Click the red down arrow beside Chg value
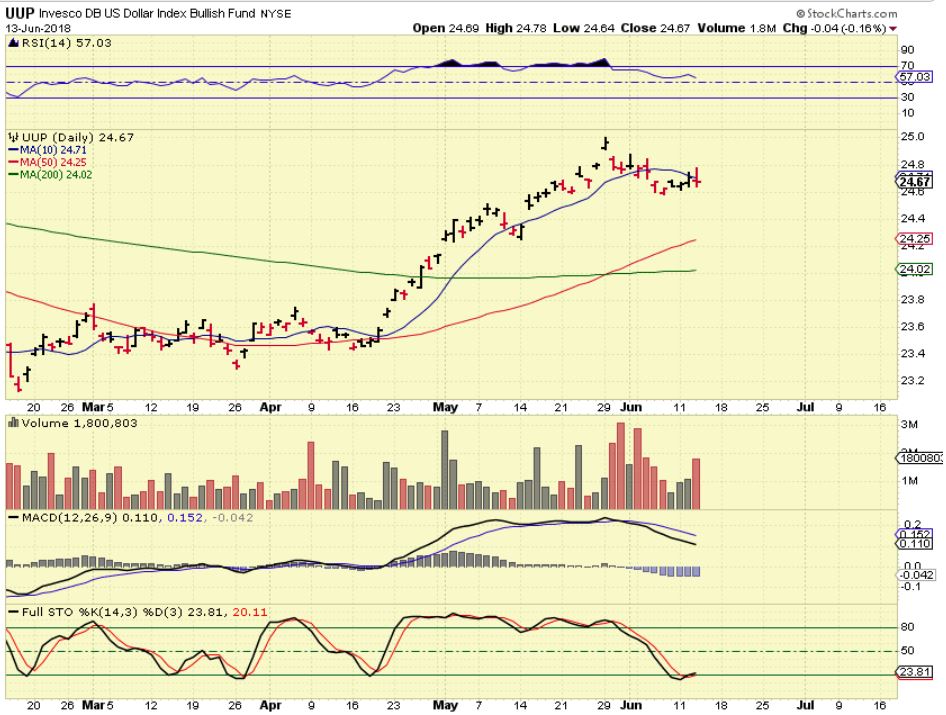The image size is (946, 715). (893, 29)
